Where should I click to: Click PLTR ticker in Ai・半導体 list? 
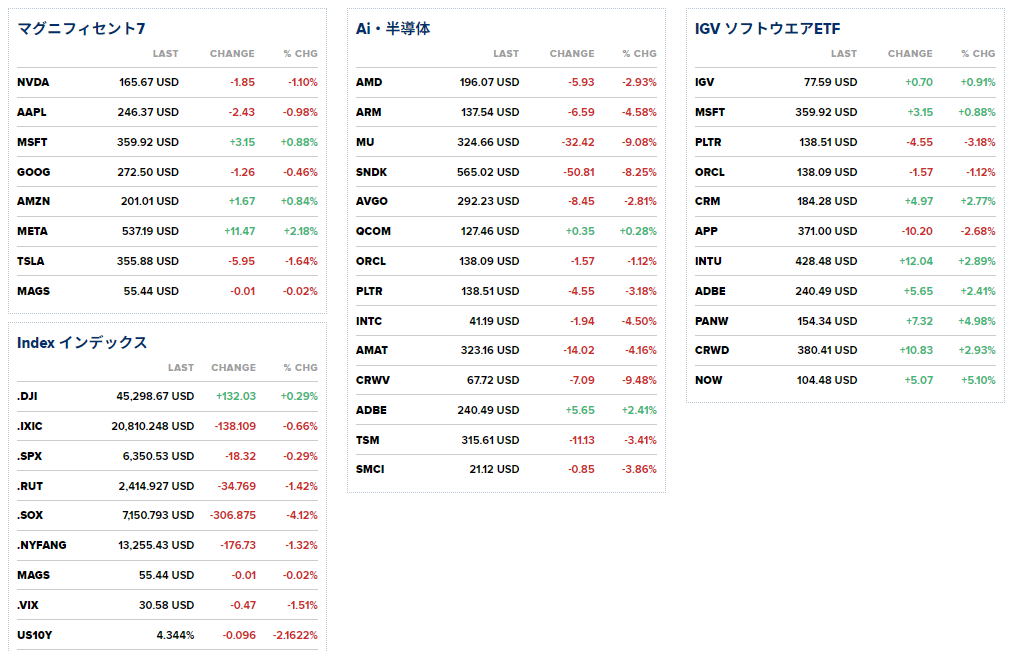coord(370,291)
